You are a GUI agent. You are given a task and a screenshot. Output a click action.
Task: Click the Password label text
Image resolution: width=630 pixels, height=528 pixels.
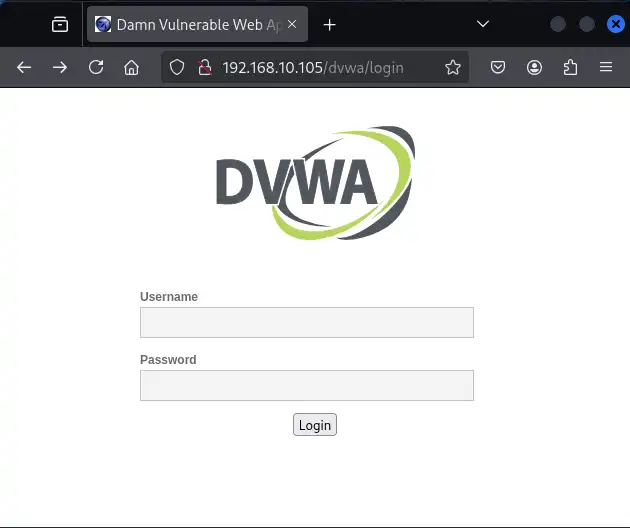click(x=168, y=360)
